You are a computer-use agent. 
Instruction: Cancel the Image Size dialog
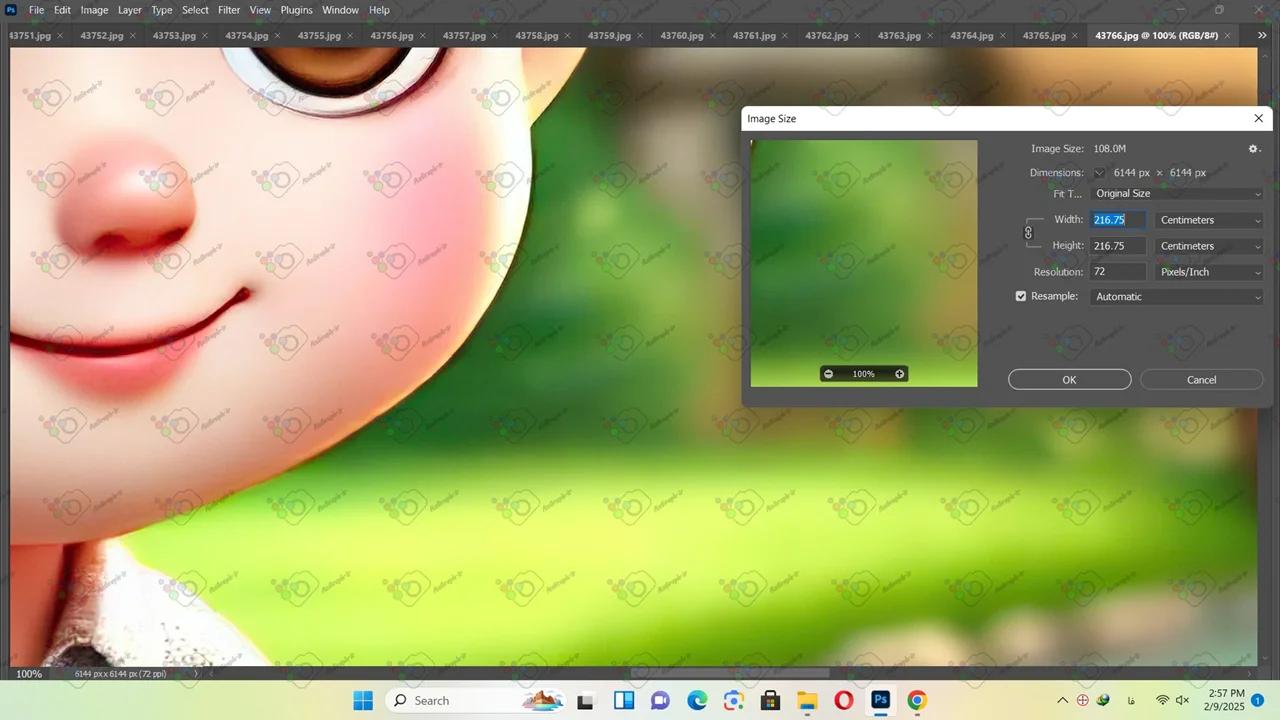coord(1201,380)
